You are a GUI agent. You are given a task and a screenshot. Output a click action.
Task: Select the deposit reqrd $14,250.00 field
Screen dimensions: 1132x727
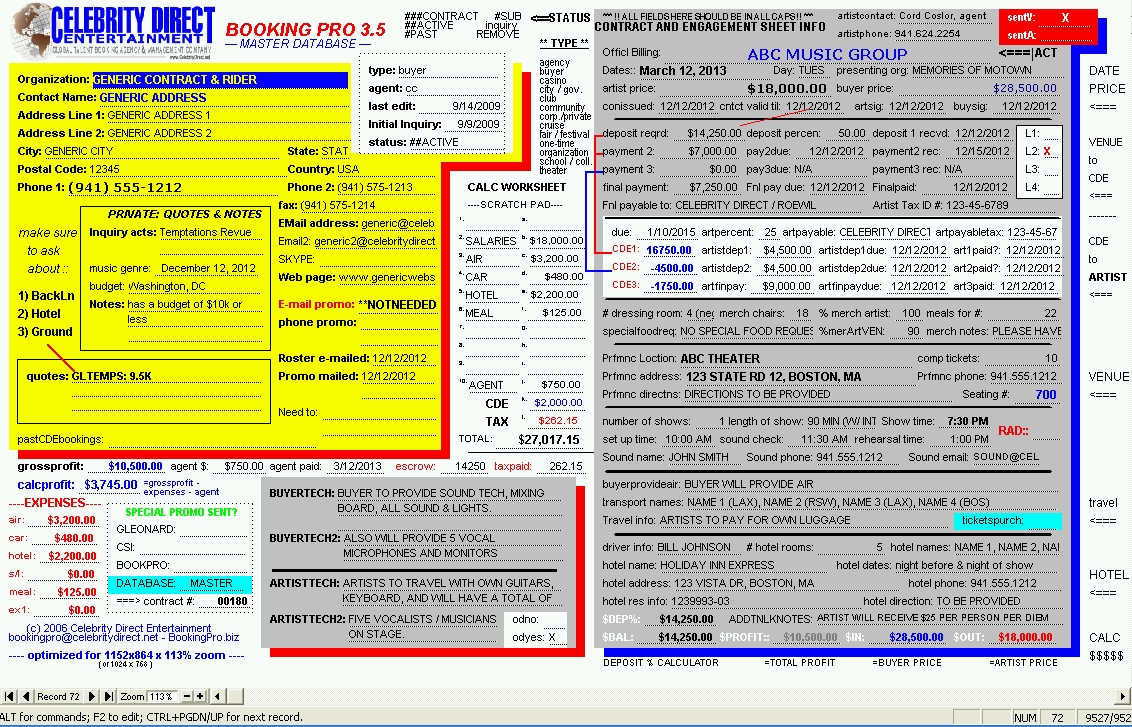(714, 134)
